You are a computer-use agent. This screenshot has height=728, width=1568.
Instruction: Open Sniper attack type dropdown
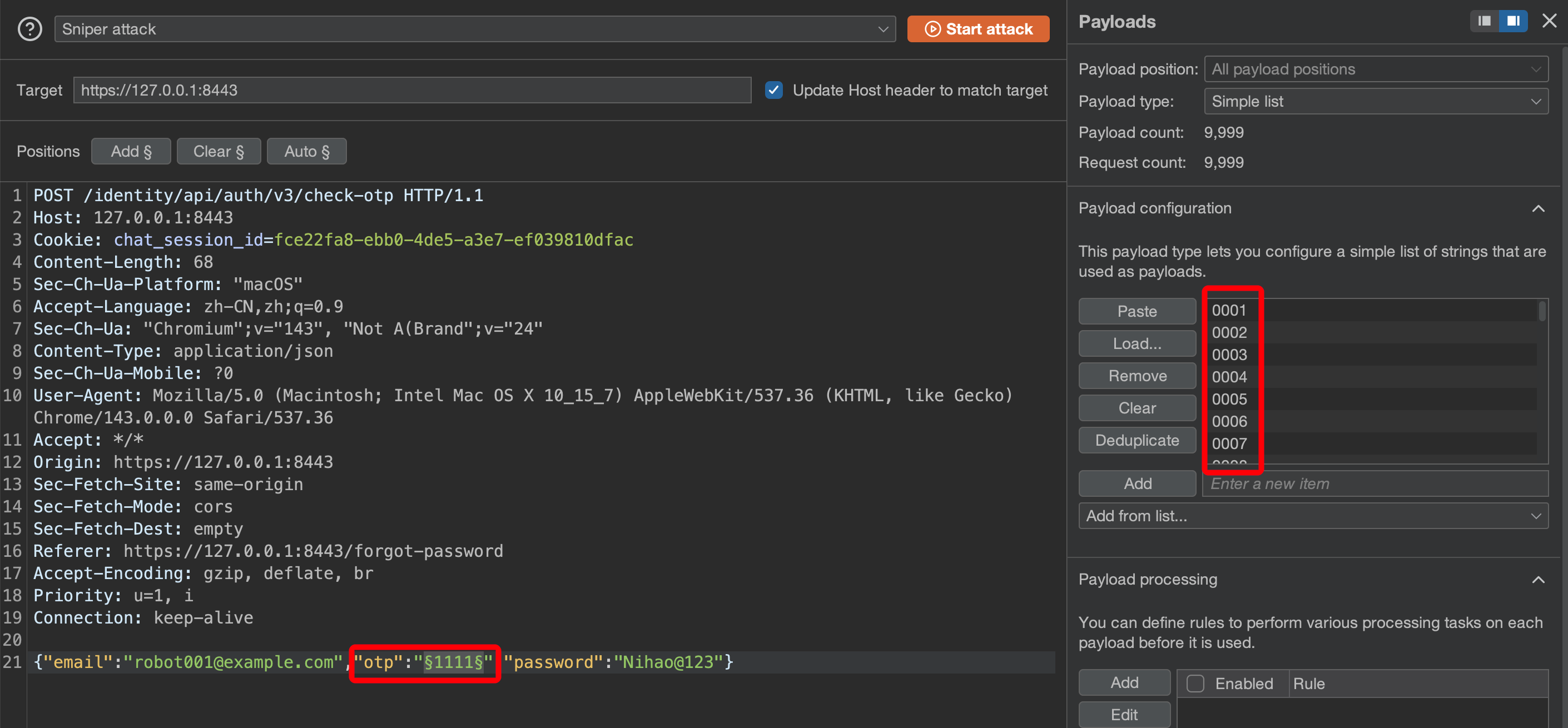pyautogui.click(x=475, y=28)
